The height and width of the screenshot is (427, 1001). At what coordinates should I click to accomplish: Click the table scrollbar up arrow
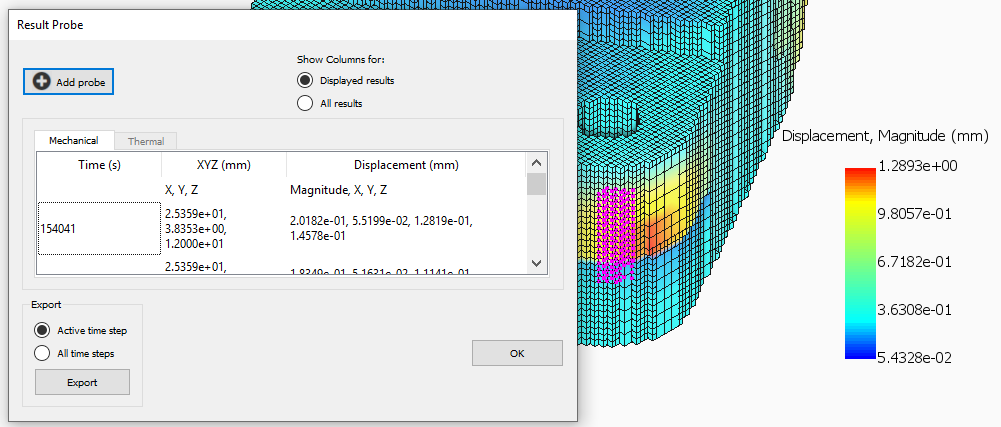coord(537,163)
